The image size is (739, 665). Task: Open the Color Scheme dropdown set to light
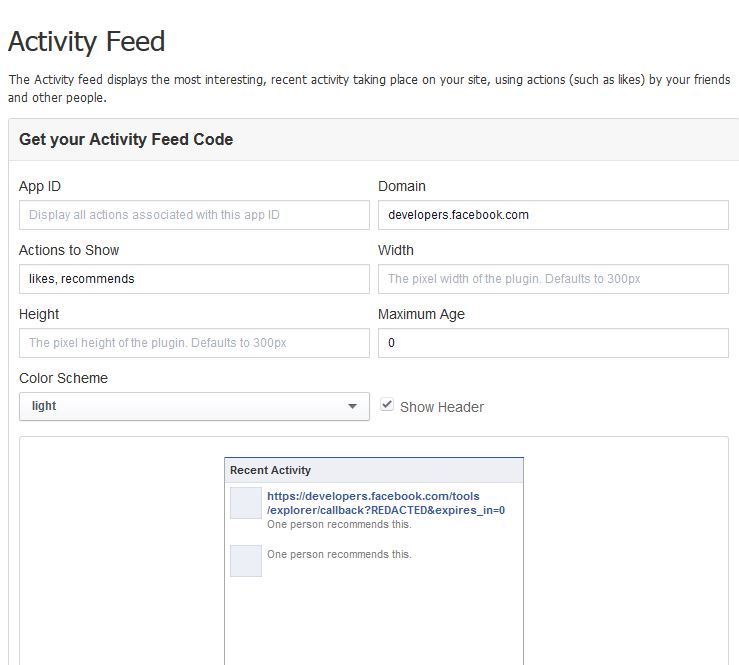[x=194, y=406]
